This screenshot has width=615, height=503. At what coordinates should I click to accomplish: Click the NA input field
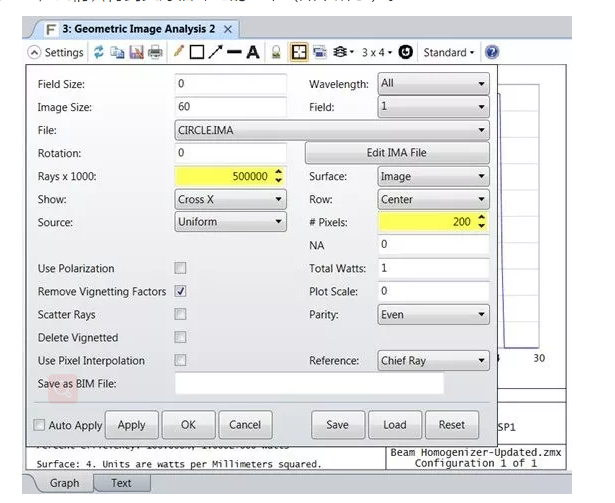433,245
